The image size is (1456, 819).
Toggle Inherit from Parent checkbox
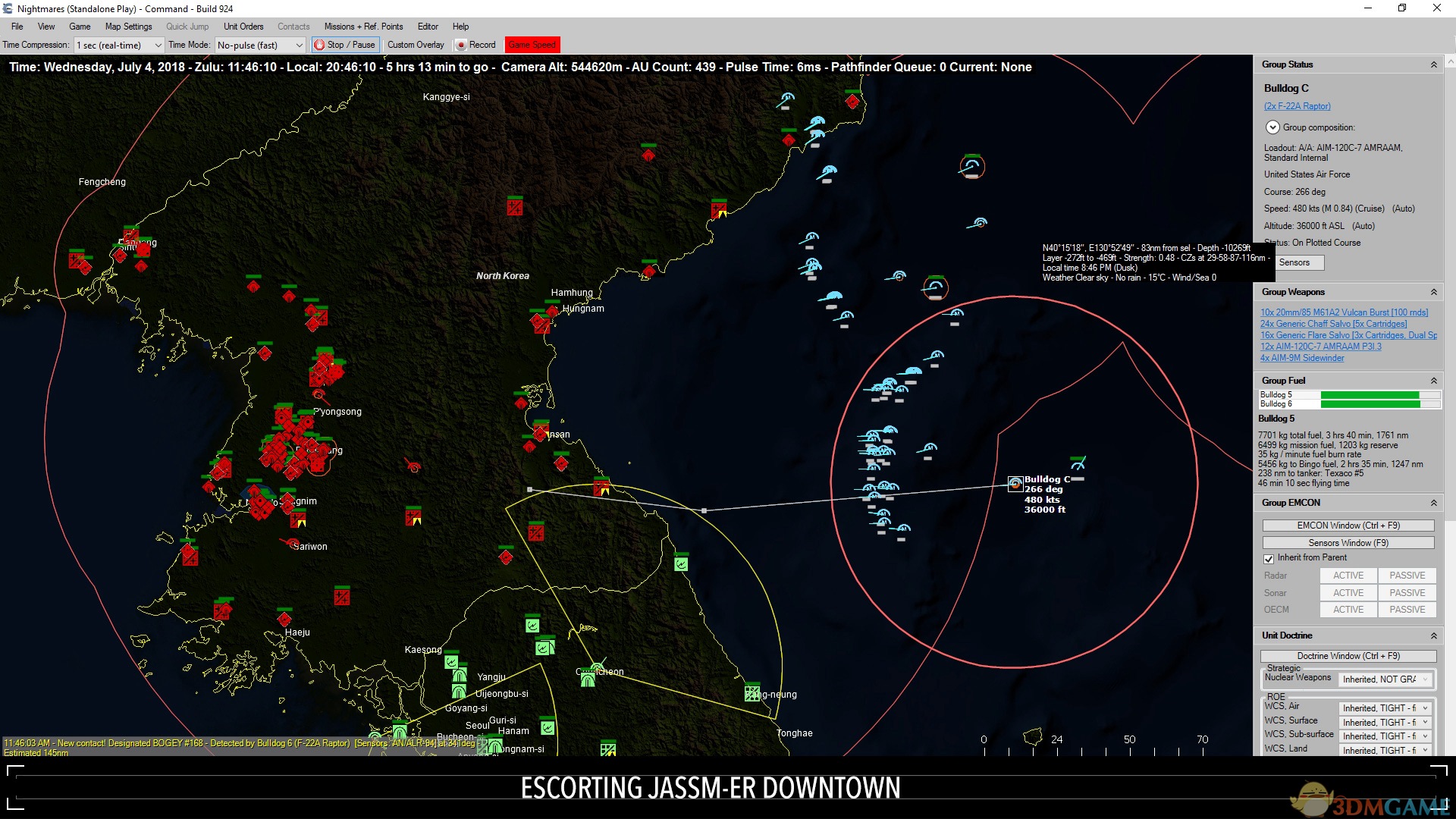1268,559
